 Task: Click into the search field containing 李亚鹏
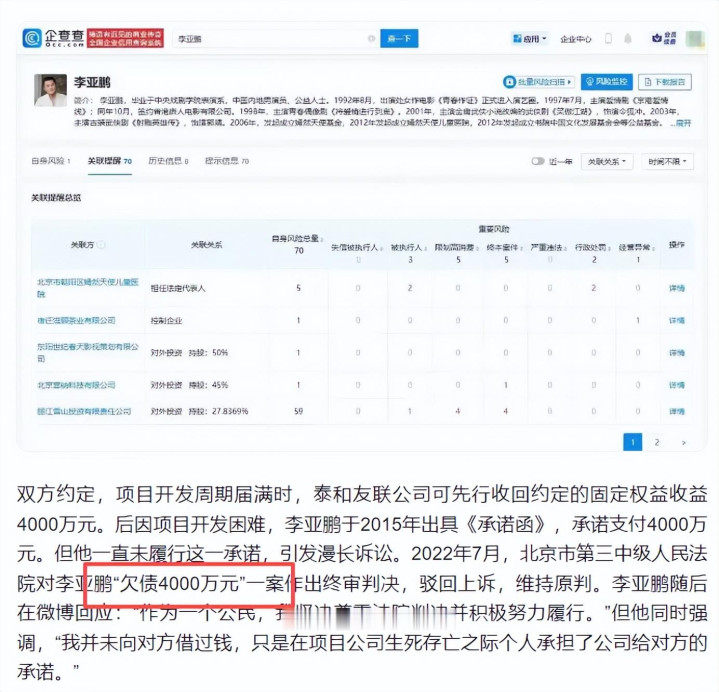275,39
